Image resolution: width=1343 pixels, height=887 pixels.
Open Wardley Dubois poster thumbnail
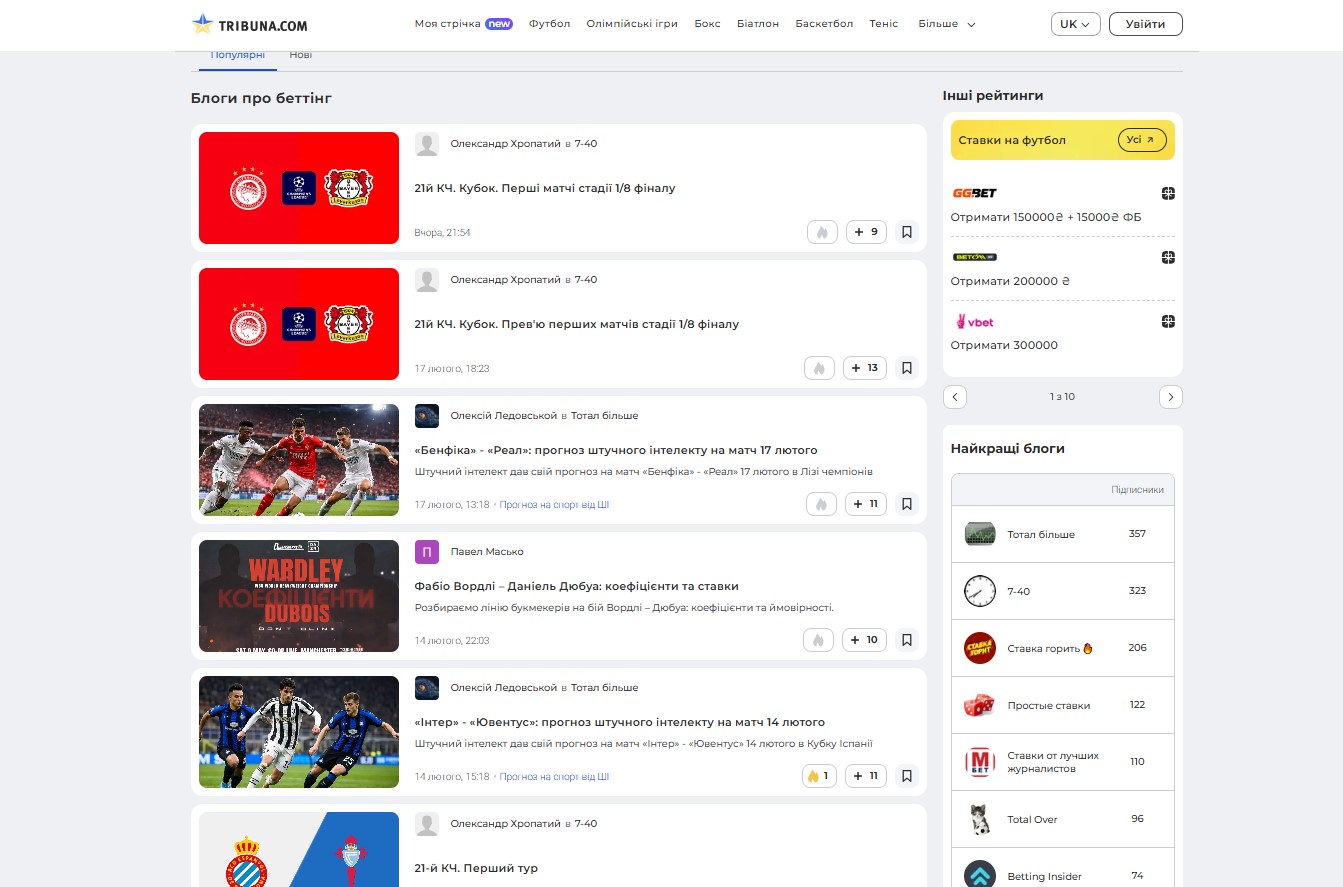[x=299, y=596]
